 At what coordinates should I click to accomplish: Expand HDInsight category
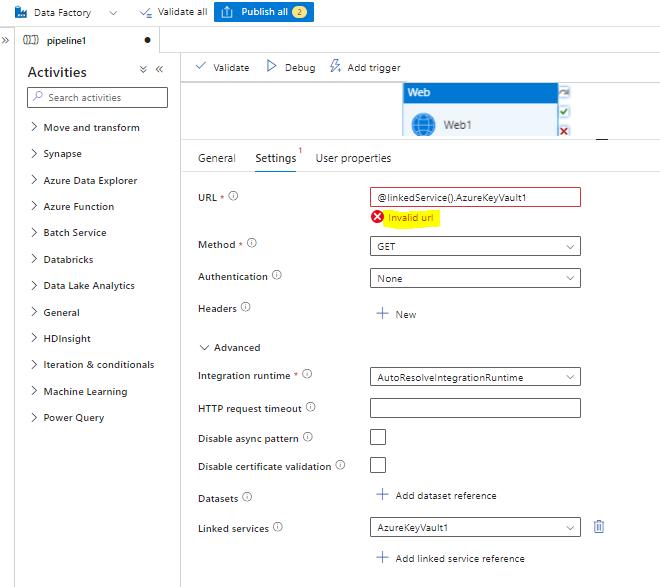click(x=61, y=338)
